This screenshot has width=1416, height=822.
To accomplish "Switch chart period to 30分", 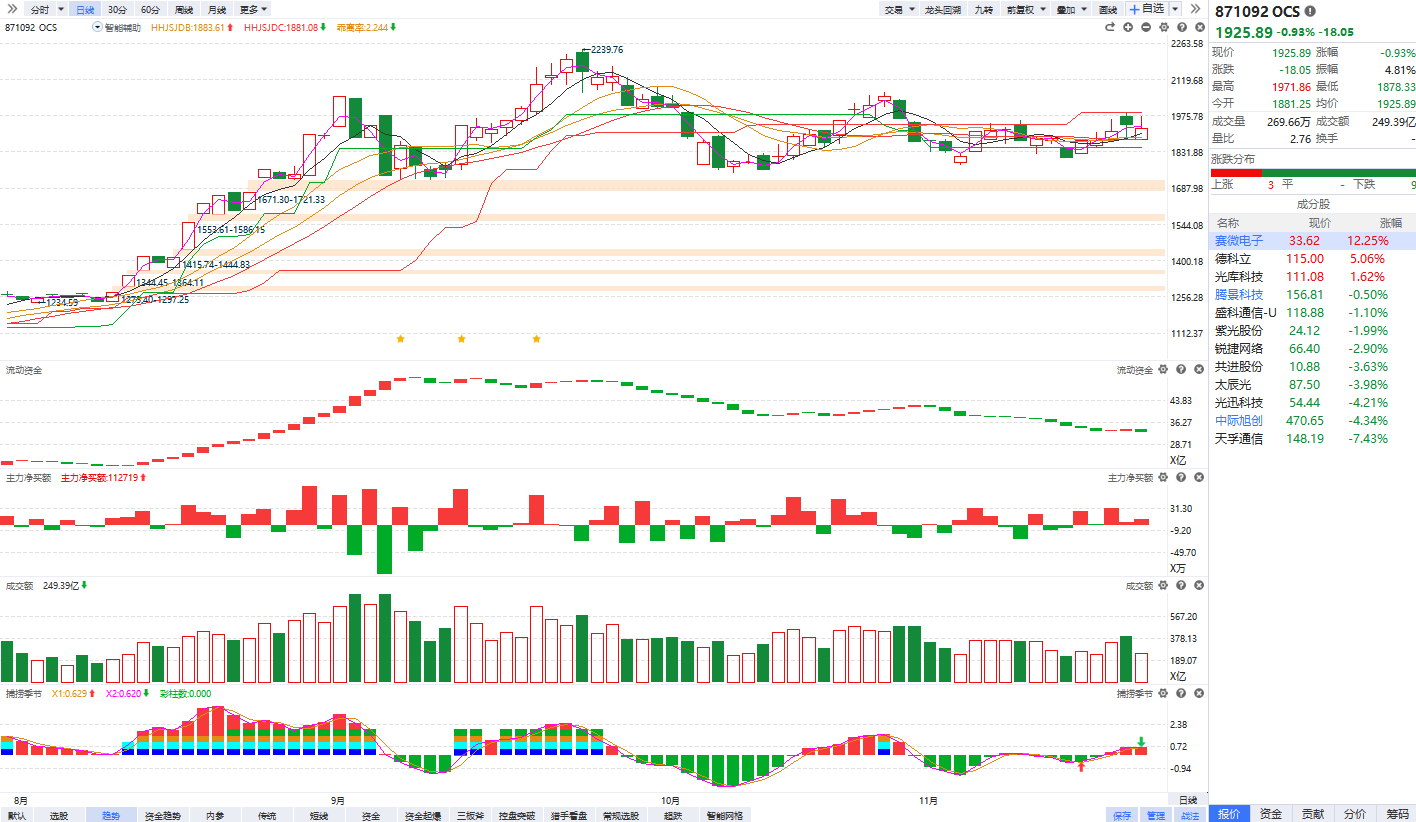I will [117, 9].
